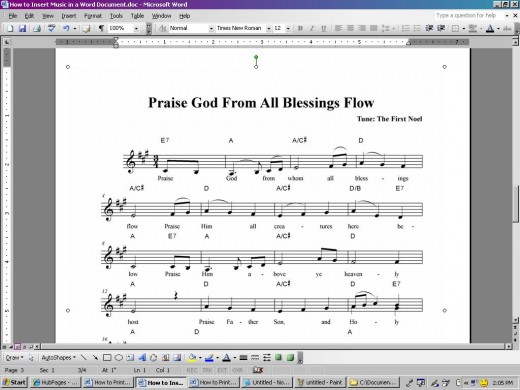Click the New Blank Document icon

tap(10, 28)
